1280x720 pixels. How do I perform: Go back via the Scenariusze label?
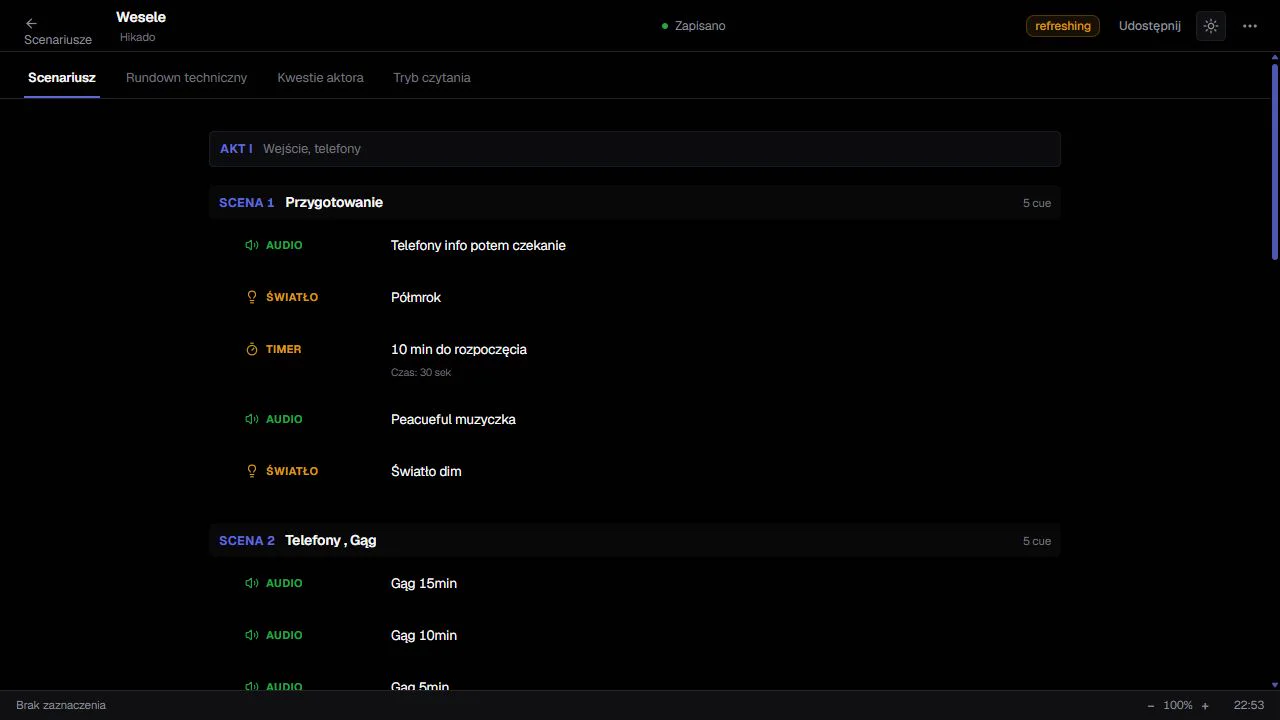pyautogui.click(x=58, y=40)
